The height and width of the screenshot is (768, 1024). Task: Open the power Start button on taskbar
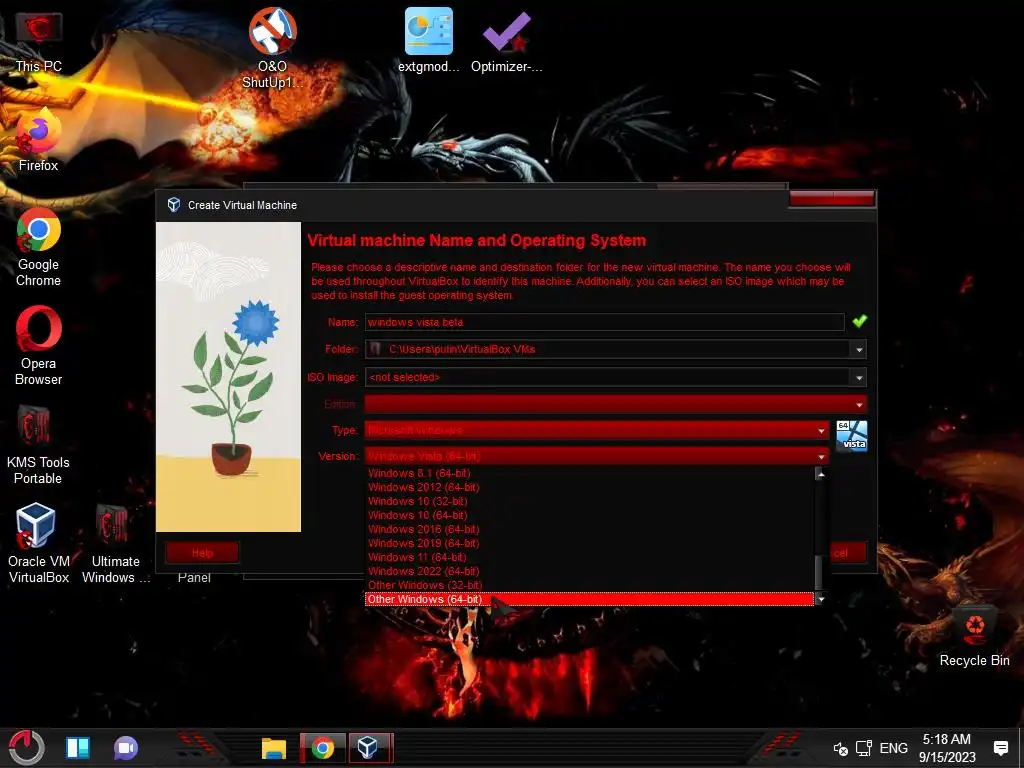[26, 748]
